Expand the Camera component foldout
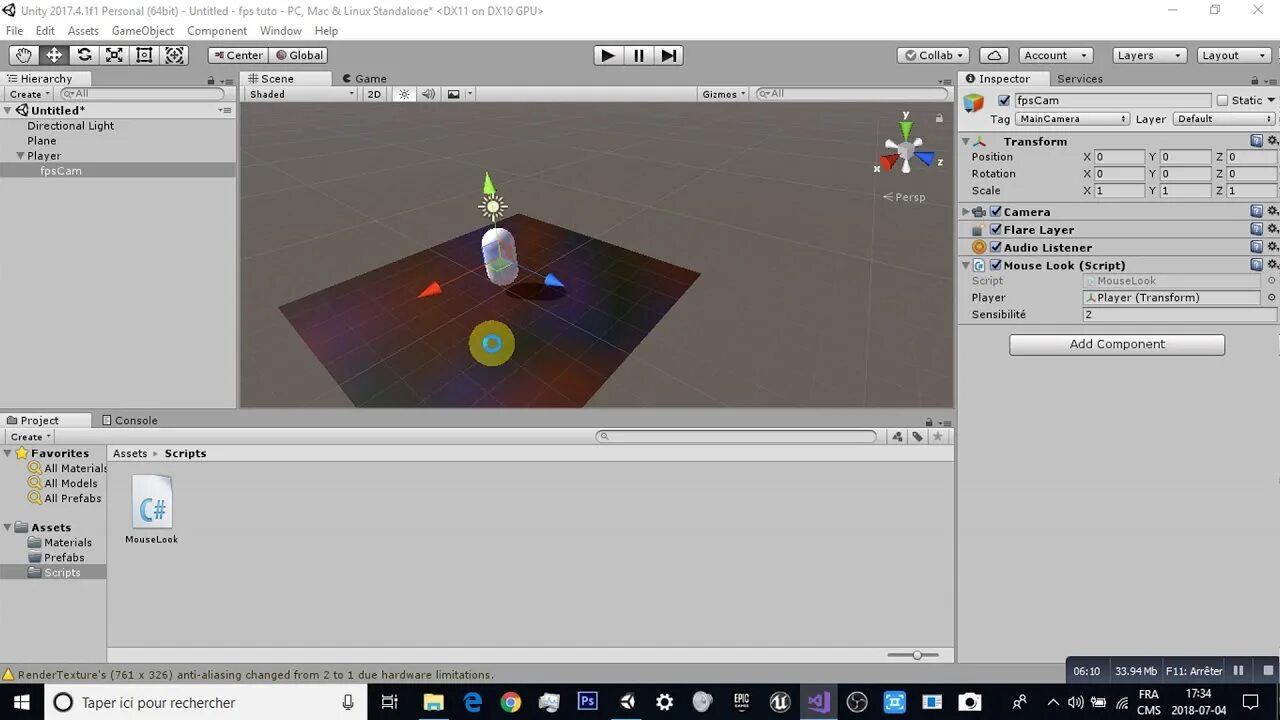 tap(966, 212)
